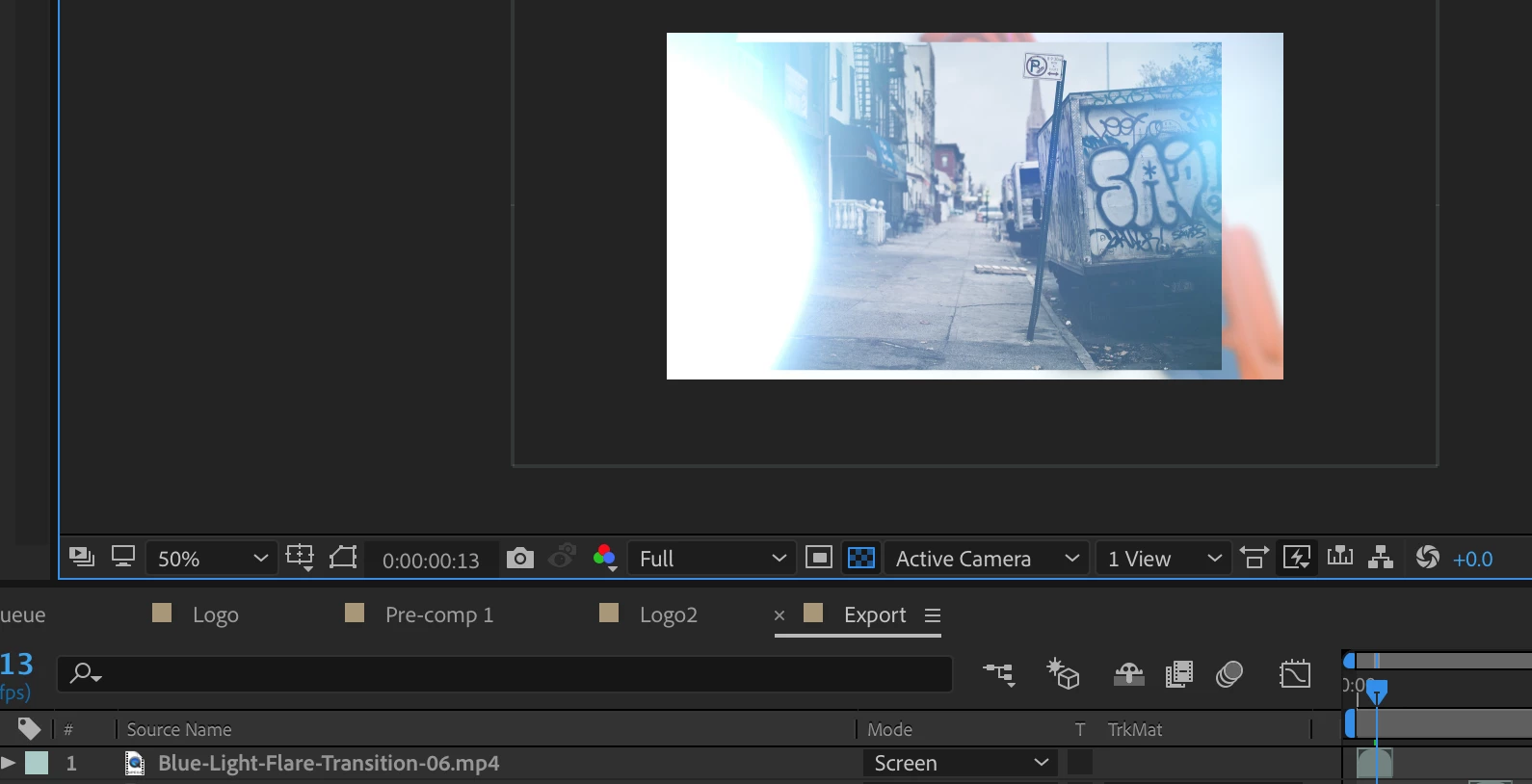1532x784 pixels.
Task: Click the label tag column header icon
Action: click(x=30, y=729)
